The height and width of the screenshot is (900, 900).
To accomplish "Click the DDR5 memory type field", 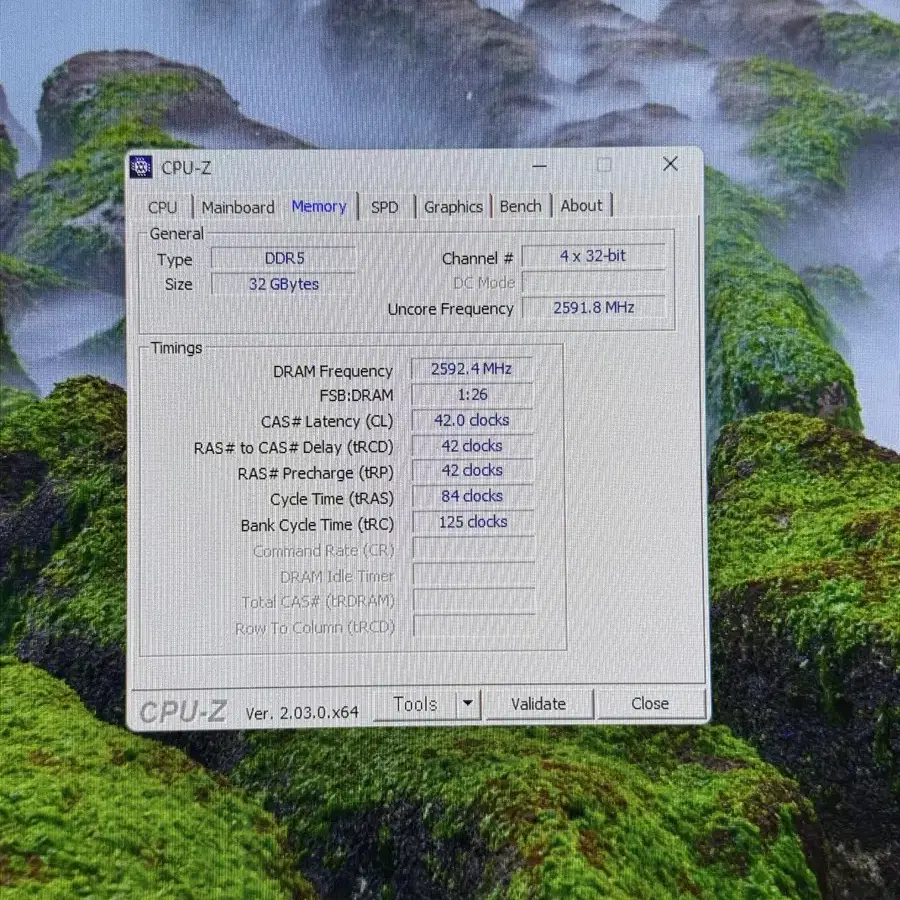I will coord(284,258).
